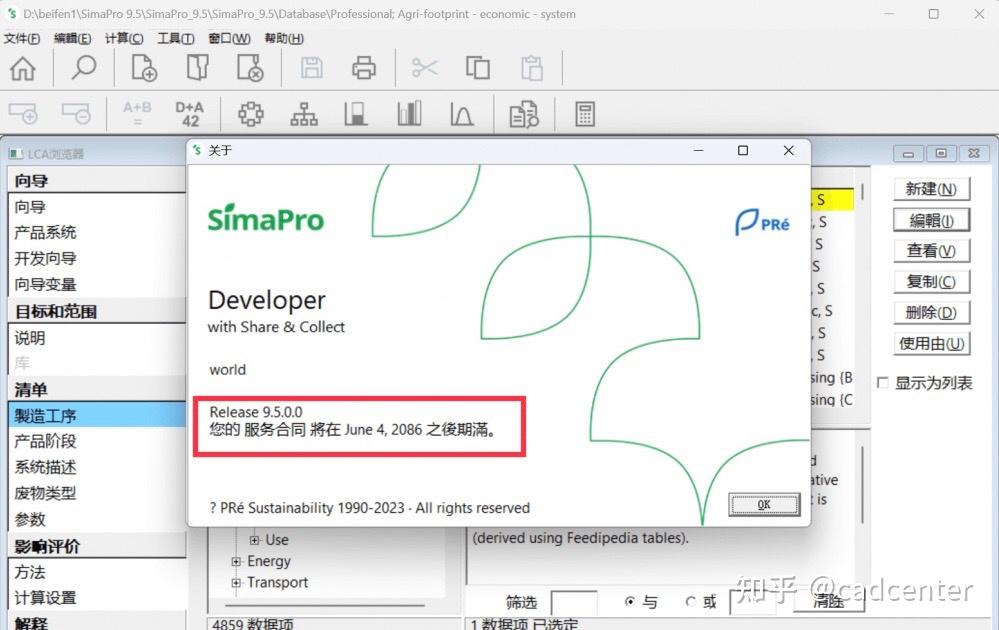999x630 pixels.
Task: Select the 与 radio button
Action: coord(631,602)
